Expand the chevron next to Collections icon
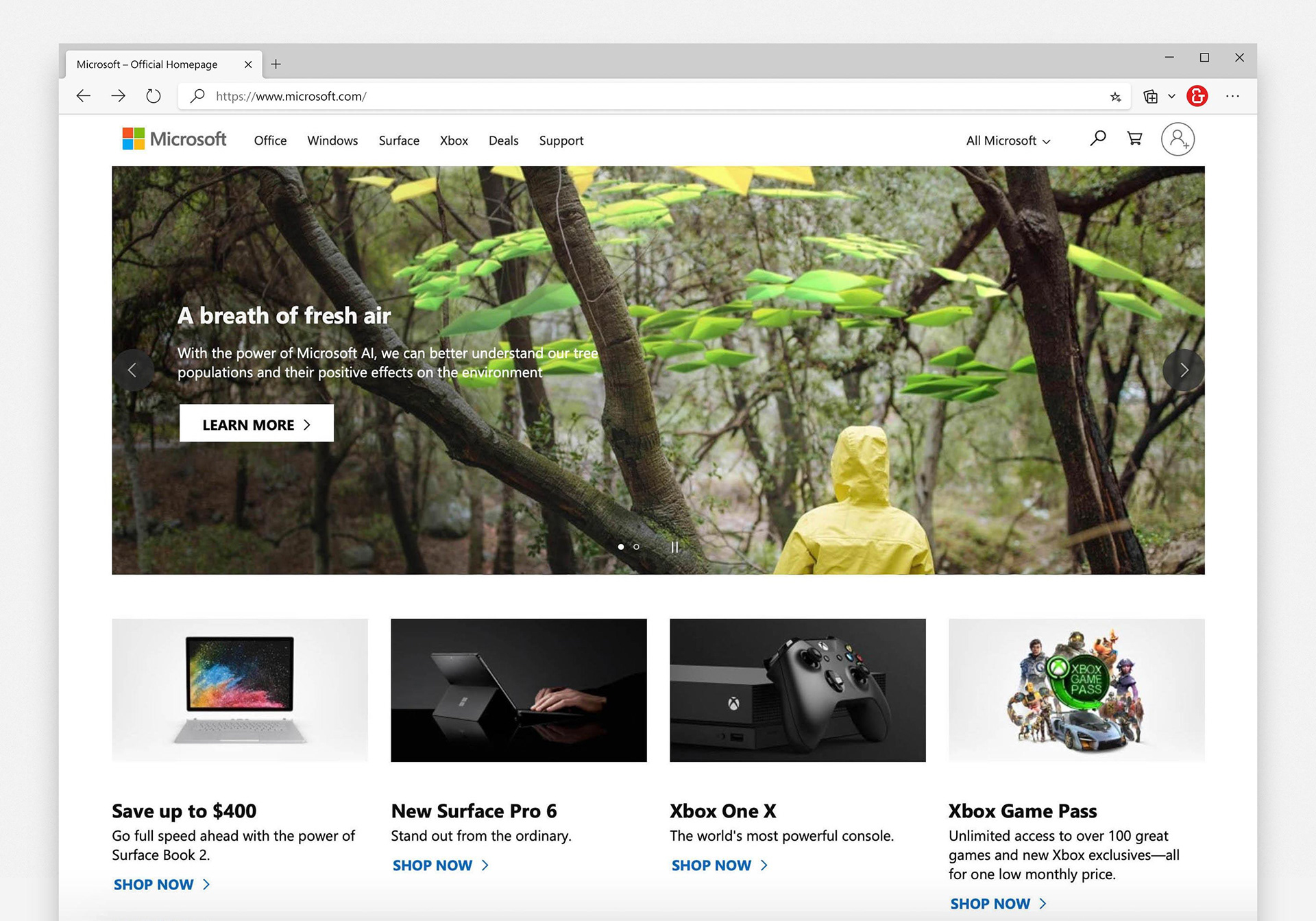This screenshot has height=921, width=1316. [x=1171, y=97]
